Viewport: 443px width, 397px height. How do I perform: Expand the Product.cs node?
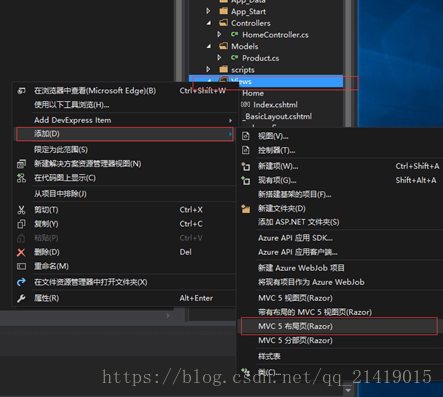click(219, 58)
